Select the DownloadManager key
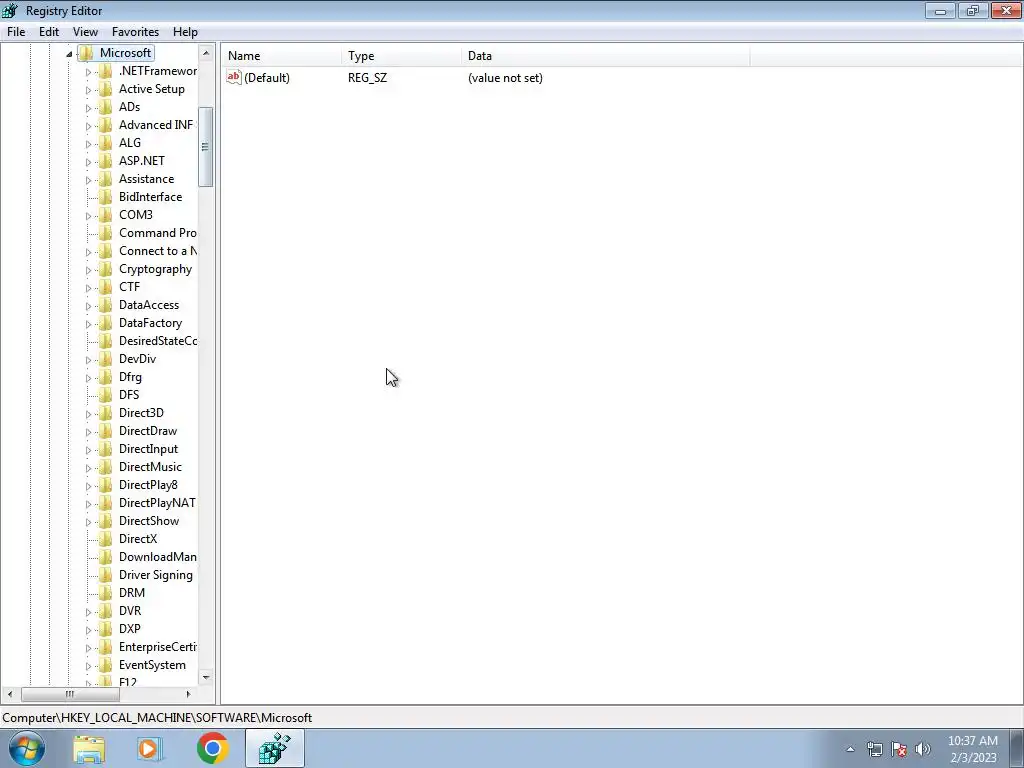This screenshot has height=768, width=1024. coord(157,557)
